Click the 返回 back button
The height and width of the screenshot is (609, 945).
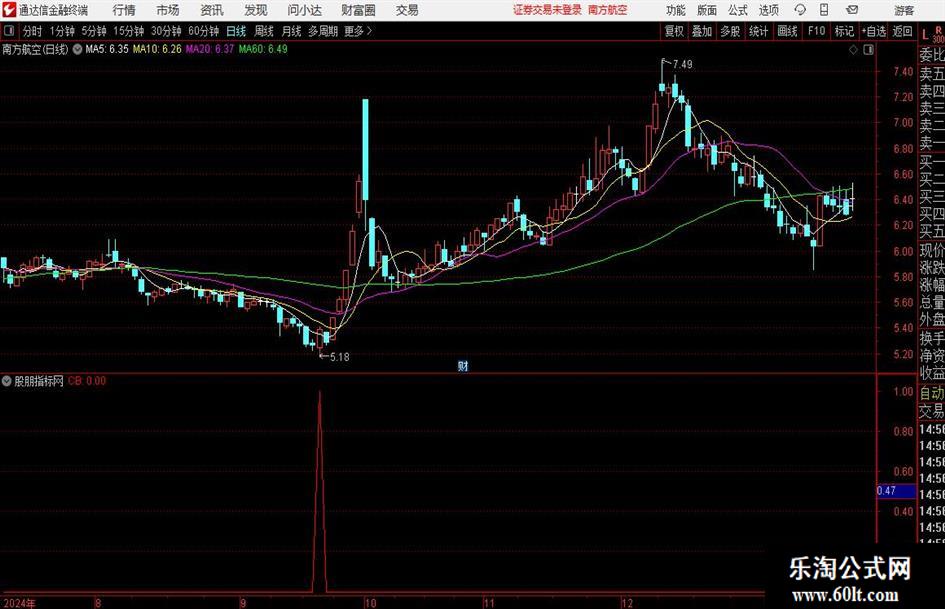pyautogui.click(x=902, y=31)
